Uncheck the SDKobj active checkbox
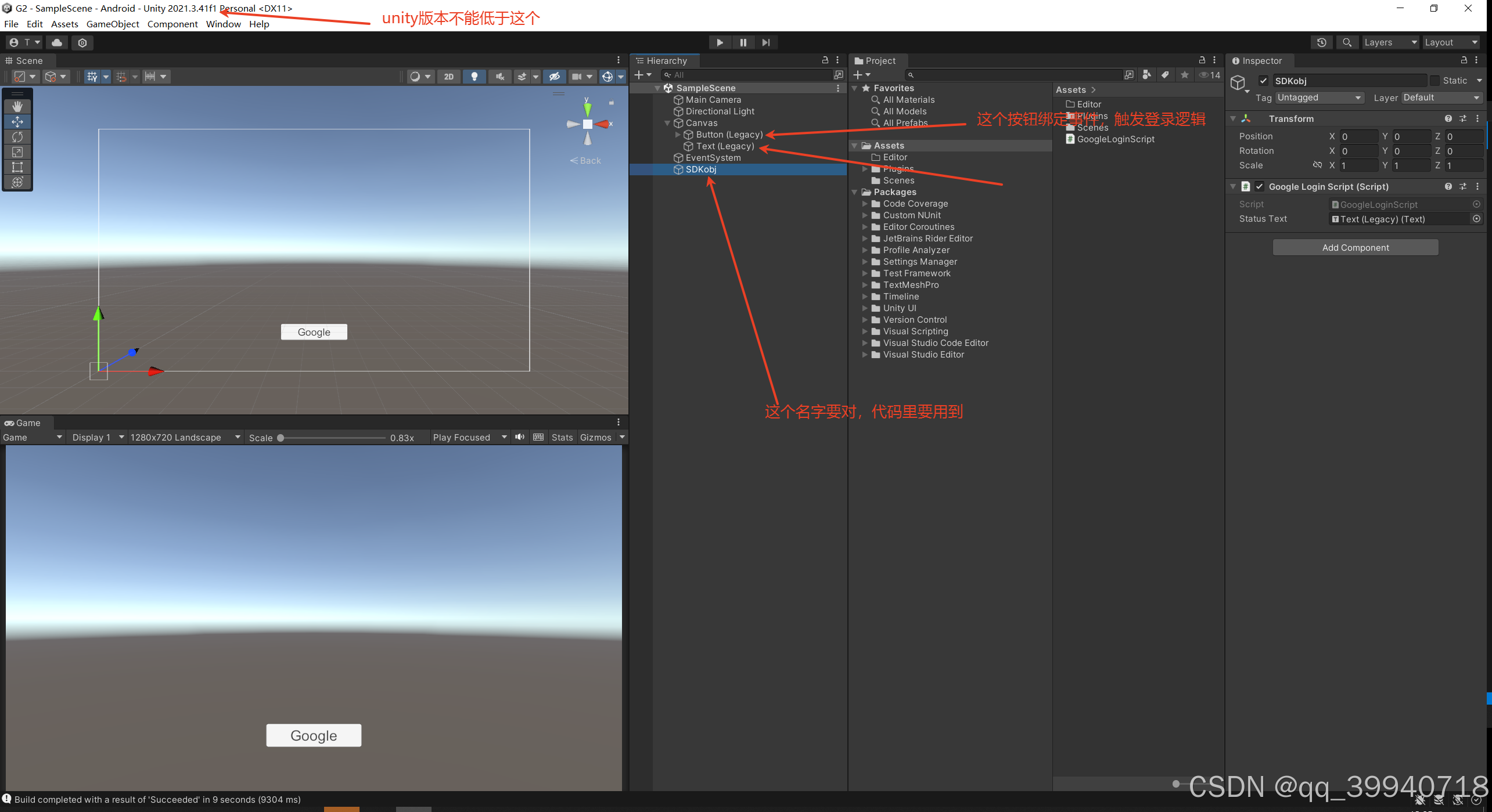Image resolution: width=1492 pixels, height=812 pixels. 1263,81
